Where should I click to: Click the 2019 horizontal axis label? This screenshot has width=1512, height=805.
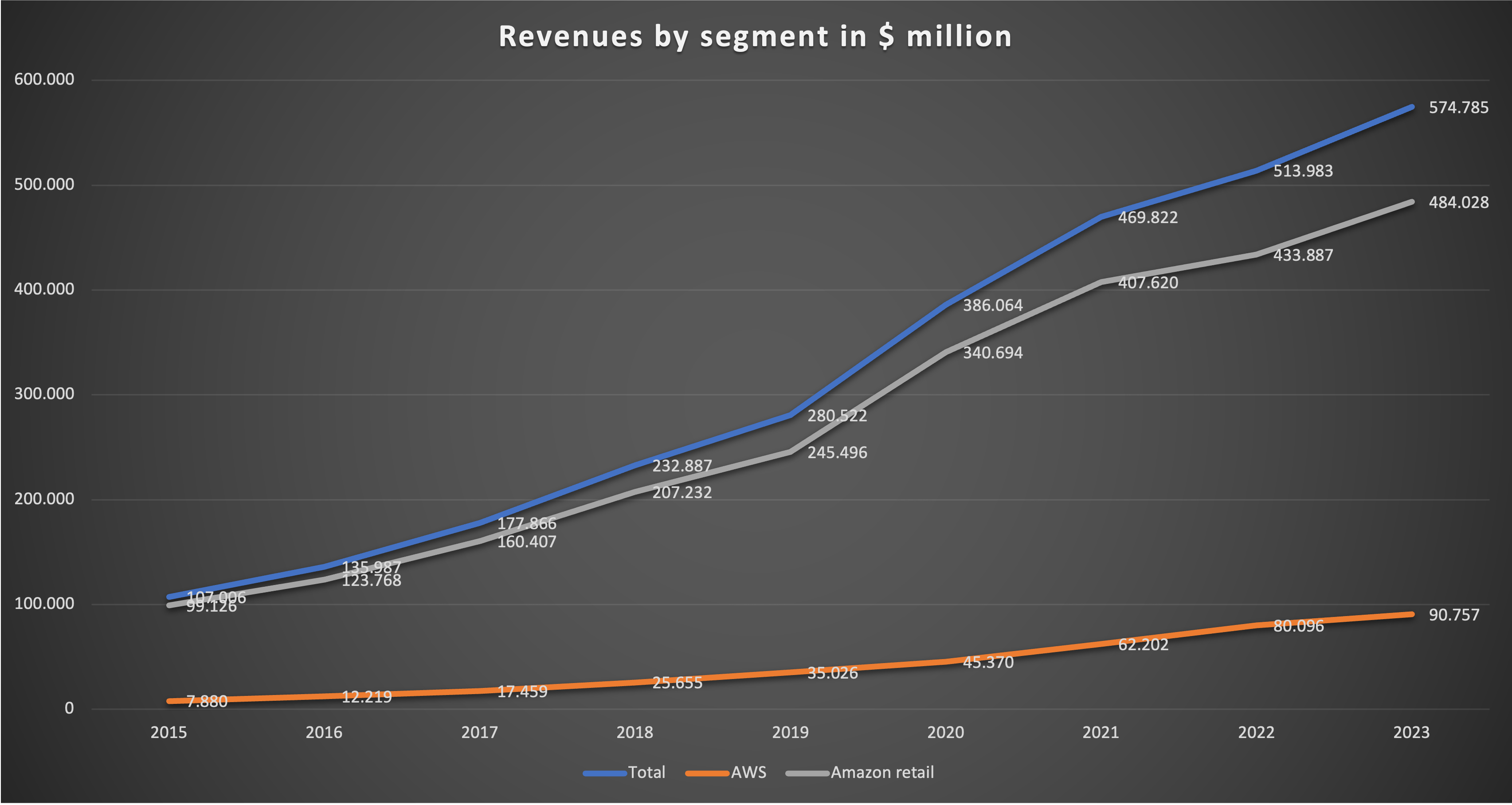point(790,732)
